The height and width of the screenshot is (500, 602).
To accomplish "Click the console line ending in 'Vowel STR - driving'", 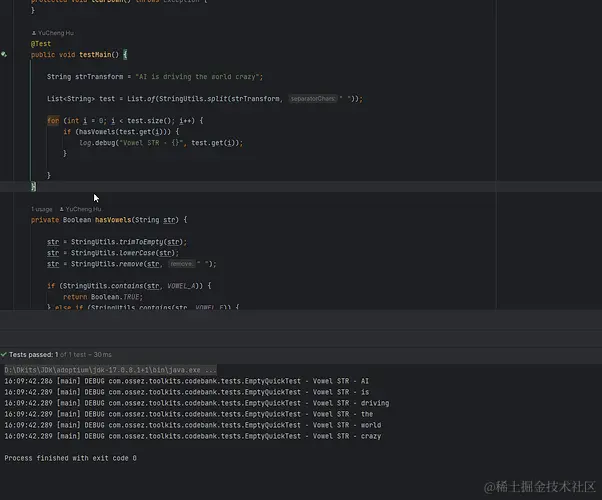I will [197, 403].
